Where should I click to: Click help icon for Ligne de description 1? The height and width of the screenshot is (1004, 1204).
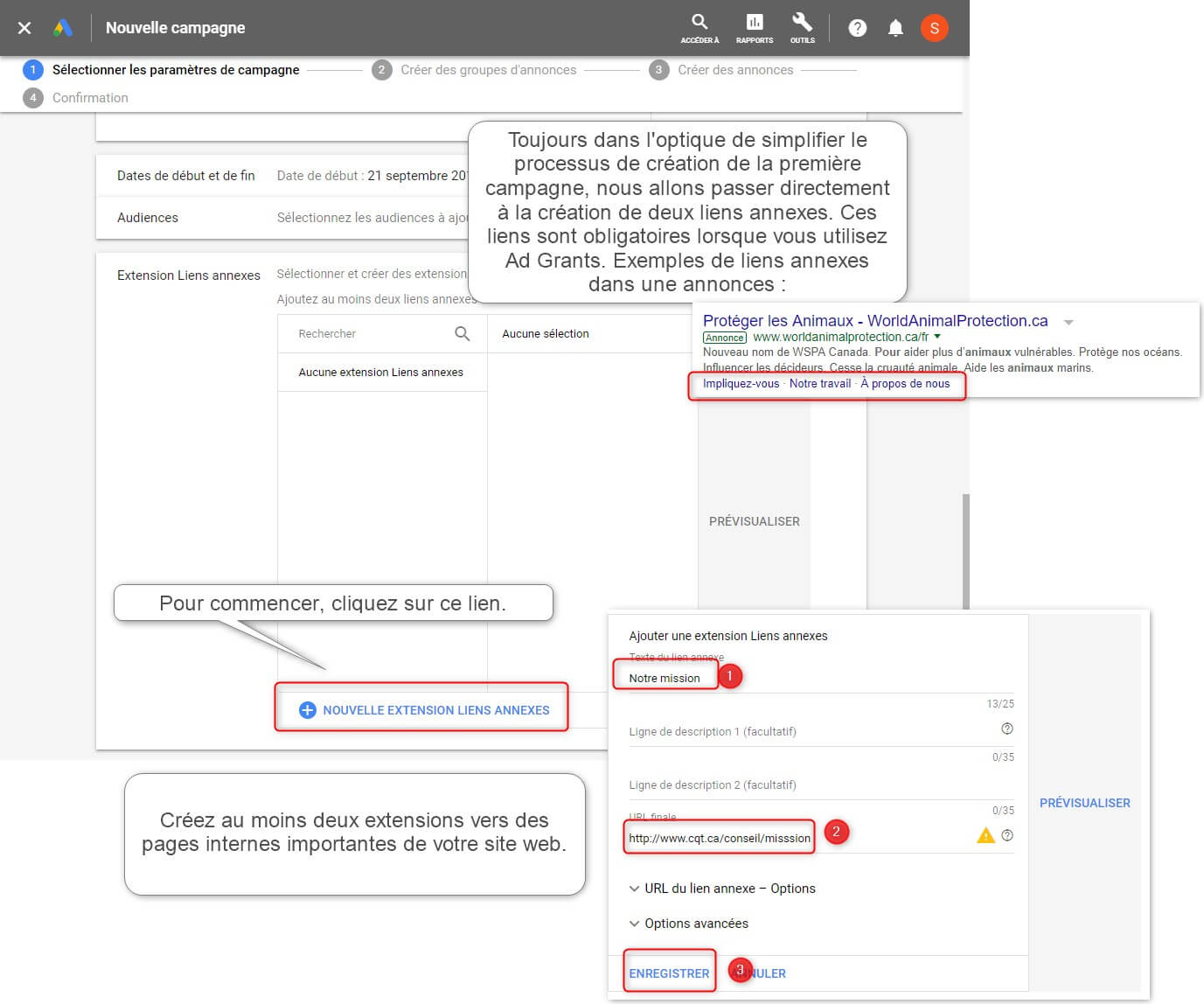click(x=1007, y=729)
